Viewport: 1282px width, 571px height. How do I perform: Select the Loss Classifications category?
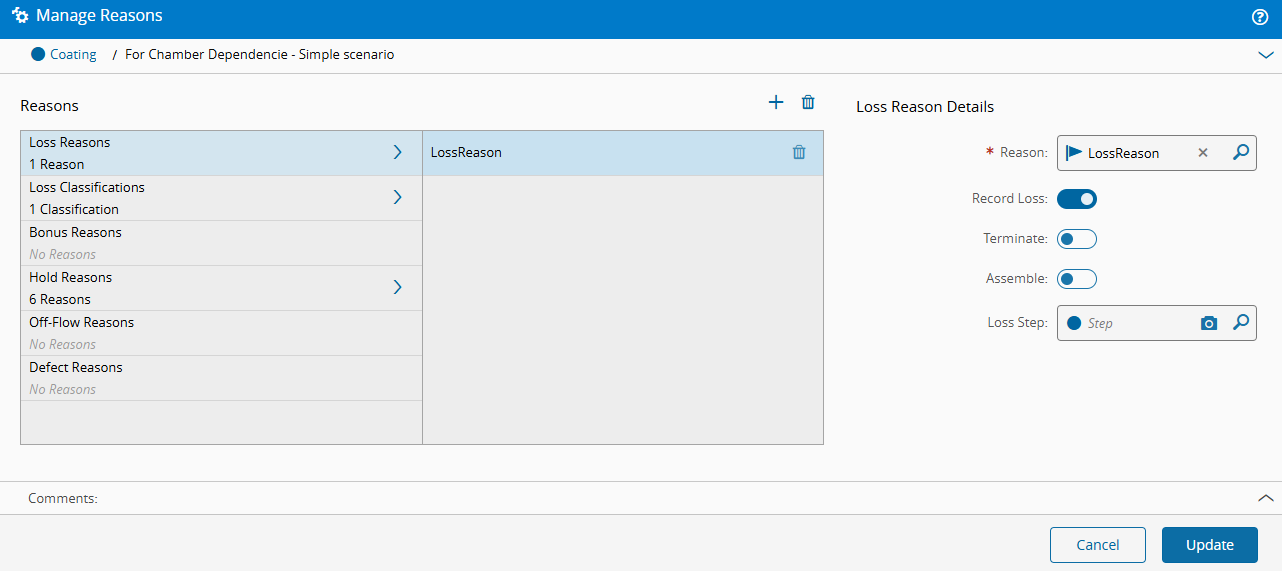click(x=221, y=198)
